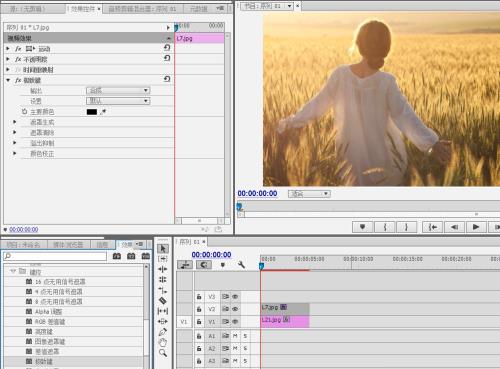Screen dimensions: 500x369
Task: Click in the effects search field
Action: pyautogui.click(x=55, y=256)
